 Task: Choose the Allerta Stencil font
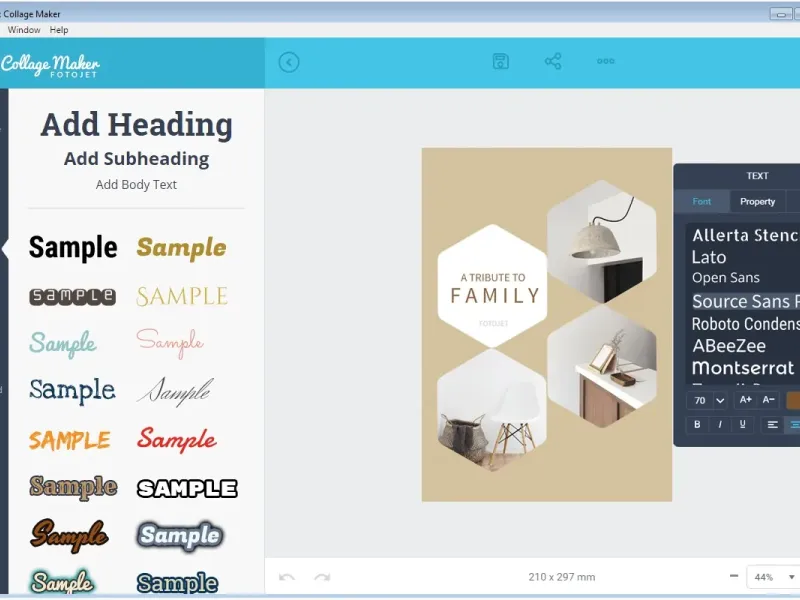coord(745,235)
